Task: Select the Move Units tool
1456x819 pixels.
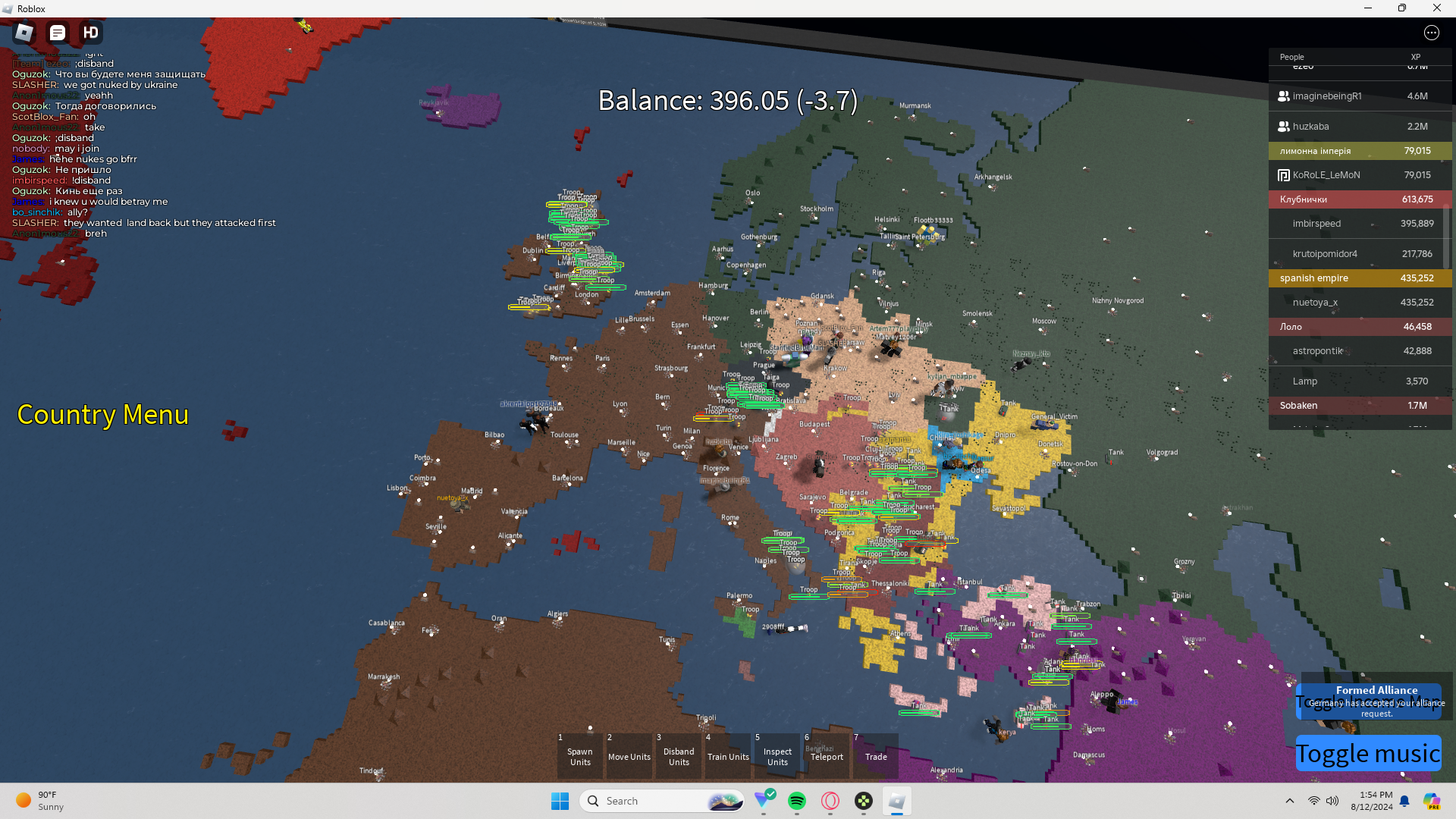Action: tap(629, 755)
